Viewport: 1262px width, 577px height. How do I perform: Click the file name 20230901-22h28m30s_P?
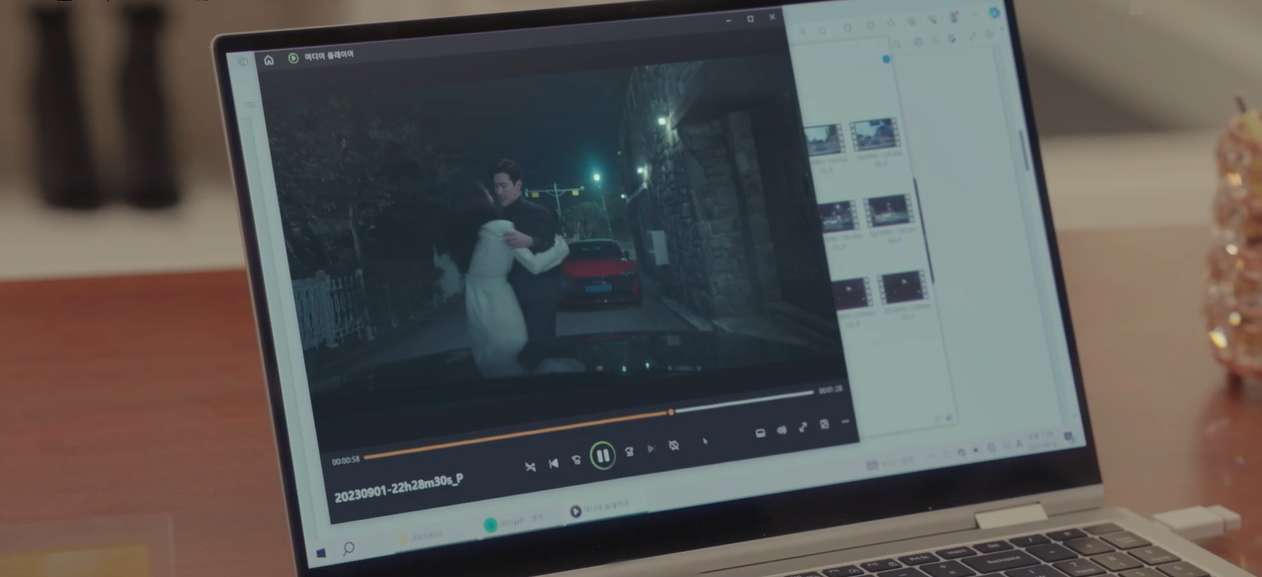[x=398, y=488]
